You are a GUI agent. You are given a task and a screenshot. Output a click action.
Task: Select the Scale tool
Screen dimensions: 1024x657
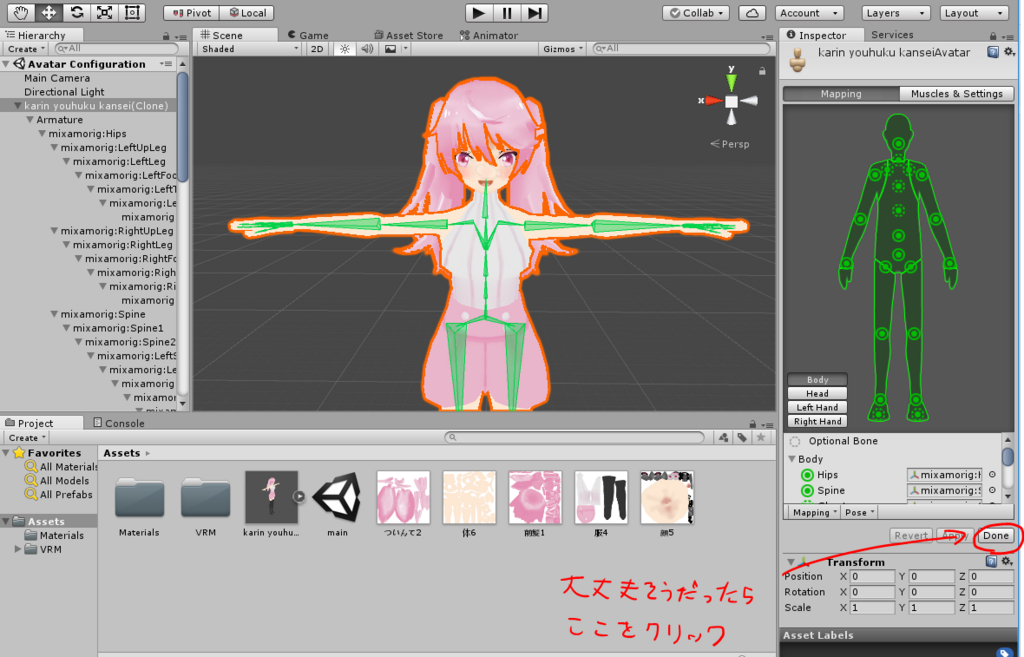pyautogui.click(x=104, y=12)
